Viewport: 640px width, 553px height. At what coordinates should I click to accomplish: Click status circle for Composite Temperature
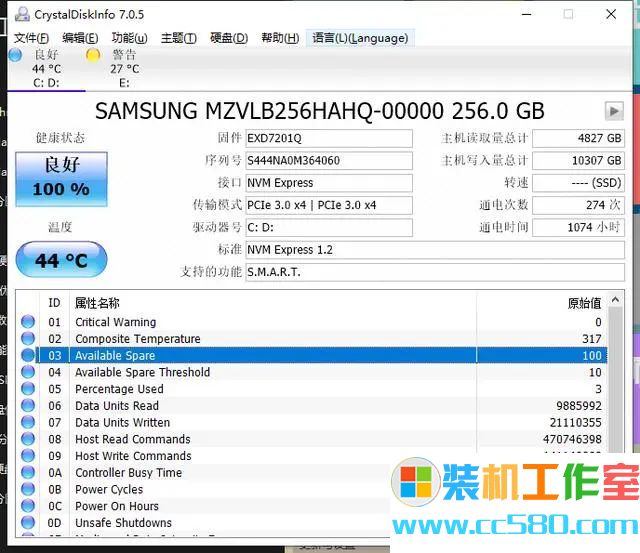(x=28, y=338)
